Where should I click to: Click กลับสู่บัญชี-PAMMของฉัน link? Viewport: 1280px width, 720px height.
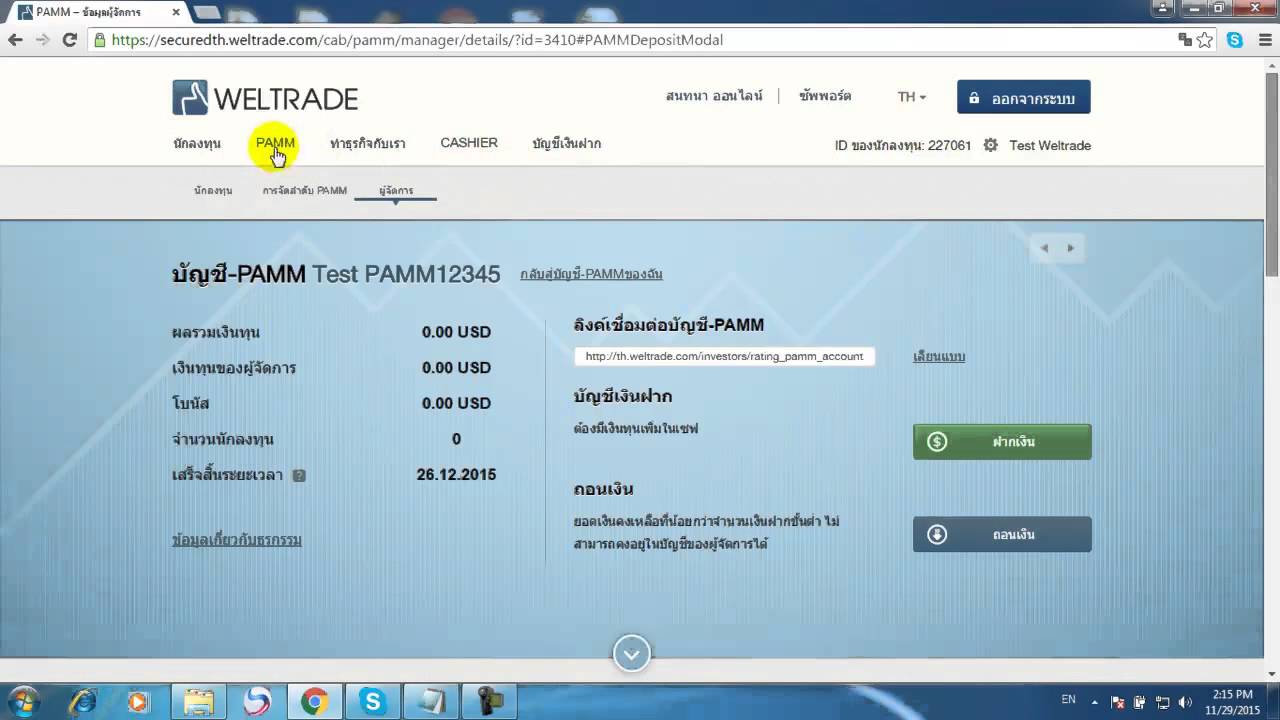tap(591, 274)
